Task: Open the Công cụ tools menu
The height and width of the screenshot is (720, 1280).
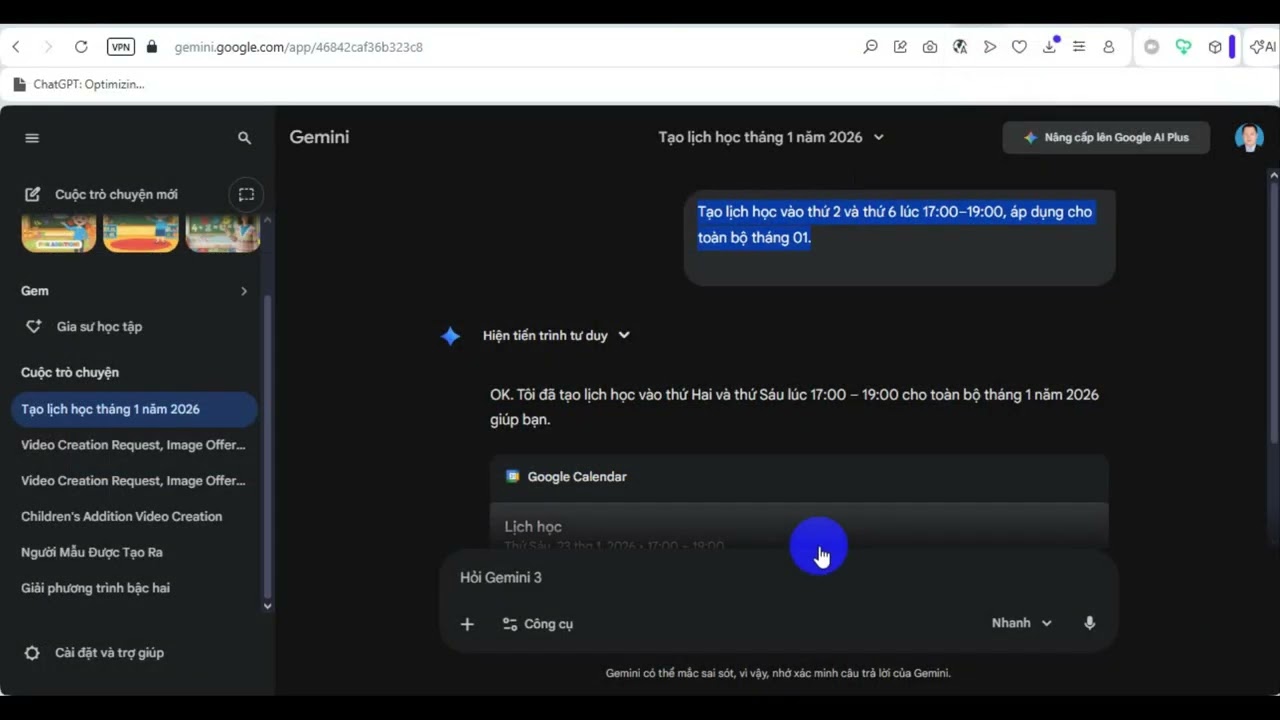Action: click(x=538, y=624)
